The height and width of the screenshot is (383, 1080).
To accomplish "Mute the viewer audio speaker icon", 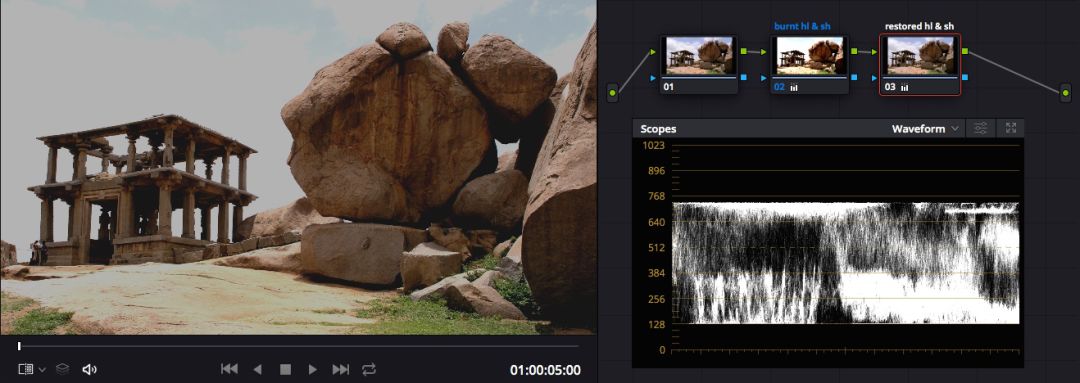I will point(89,369).
